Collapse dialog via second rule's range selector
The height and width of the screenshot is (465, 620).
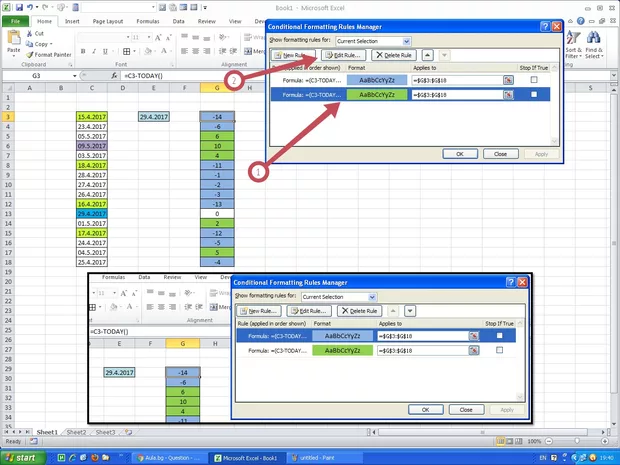point(508,95)
